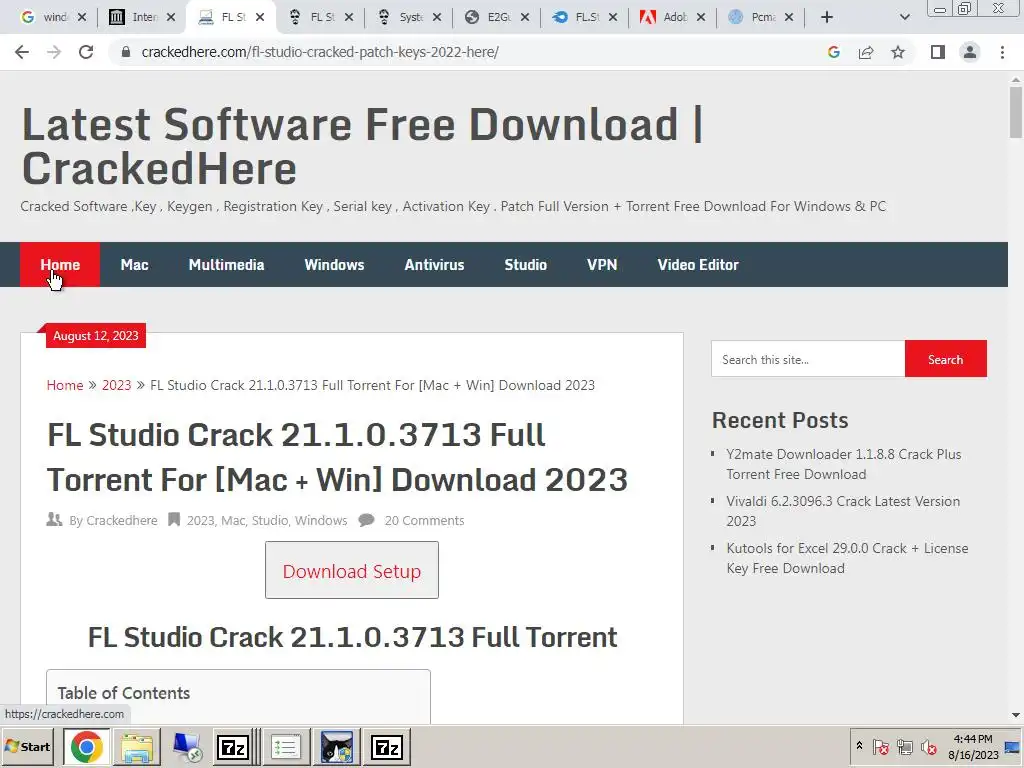
Task: Open the Chrome three-dot menu
Action: tap(1002, 52)
